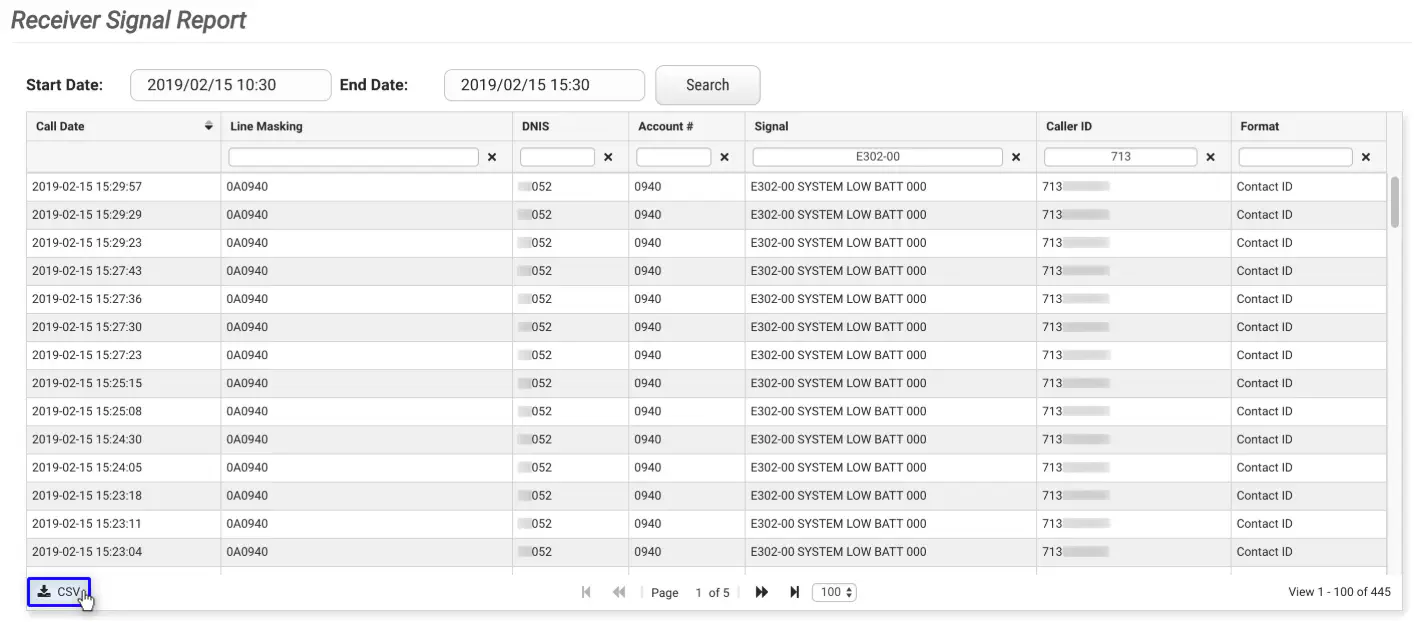Viewport: 1414px width, 622px height.
Task: Edit the End Date field
Action: [544, 85]
